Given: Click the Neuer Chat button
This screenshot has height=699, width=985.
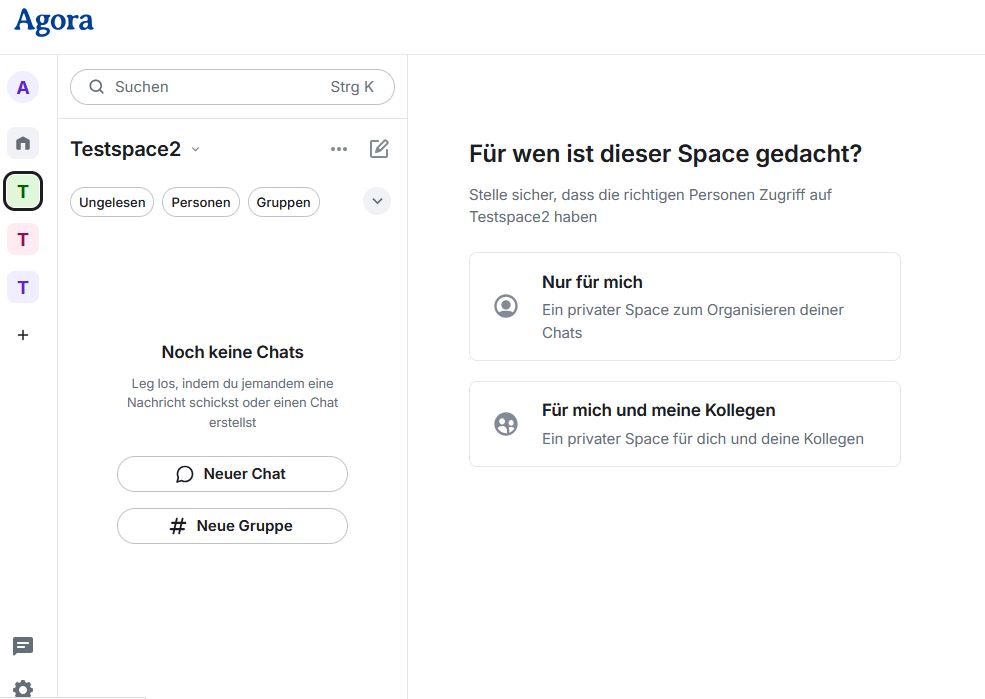Looking at the screenshot, I should pos(232,474).
